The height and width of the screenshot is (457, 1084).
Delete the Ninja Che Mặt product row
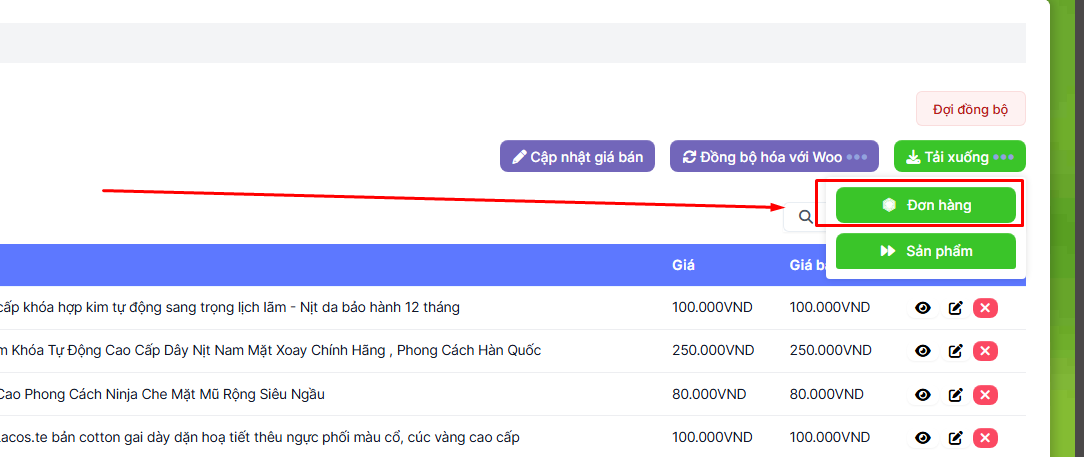(985, 394)
